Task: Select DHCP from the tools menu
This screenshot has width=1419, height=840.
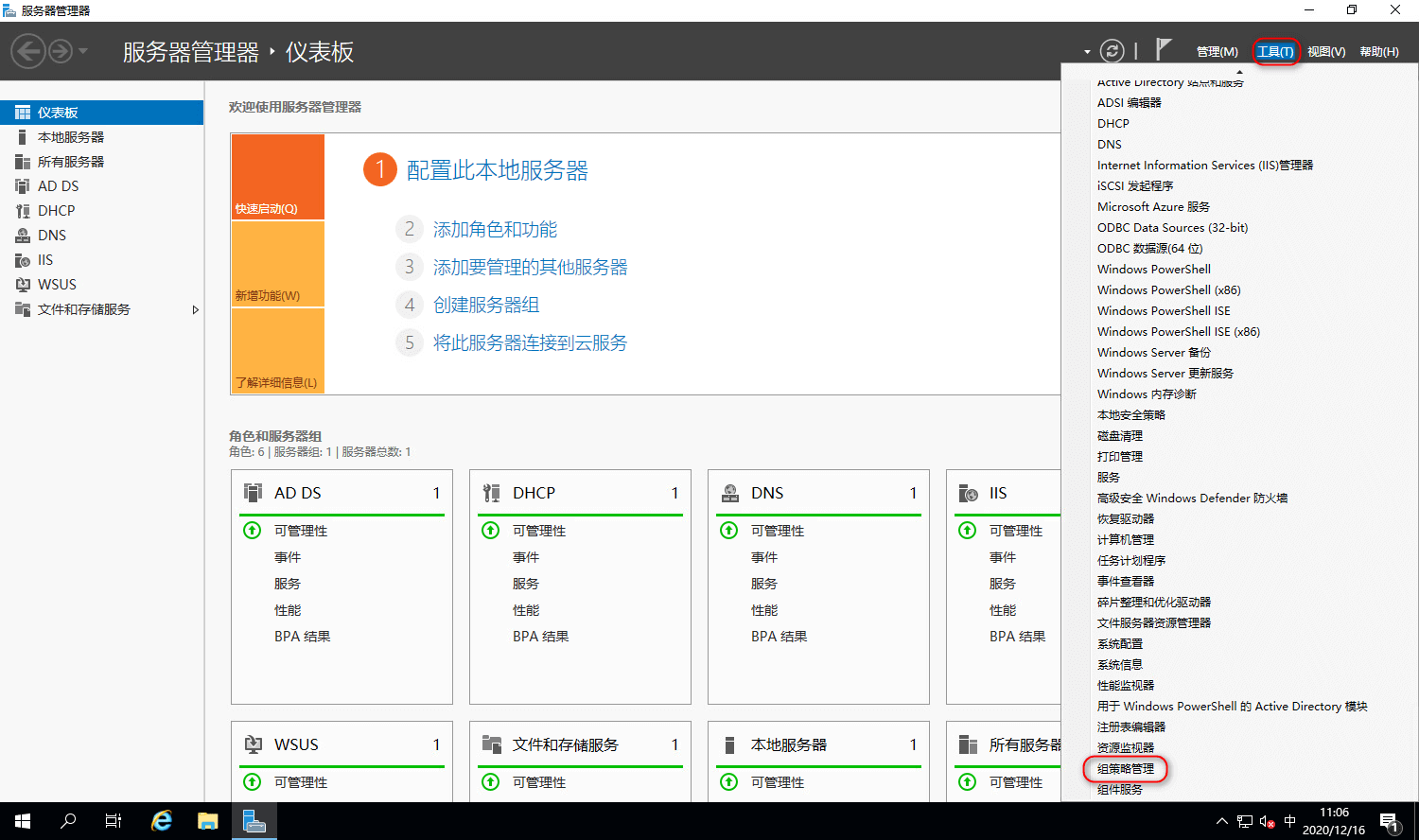Action: pyautogui.click(x=1113, y=124)
